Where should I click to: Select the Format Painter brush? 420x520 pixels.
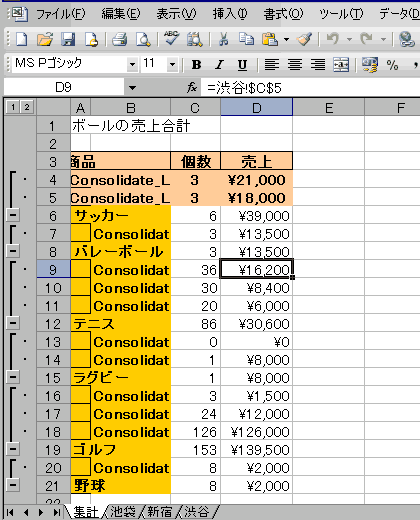pyautogui.click(x=305, y=39)
